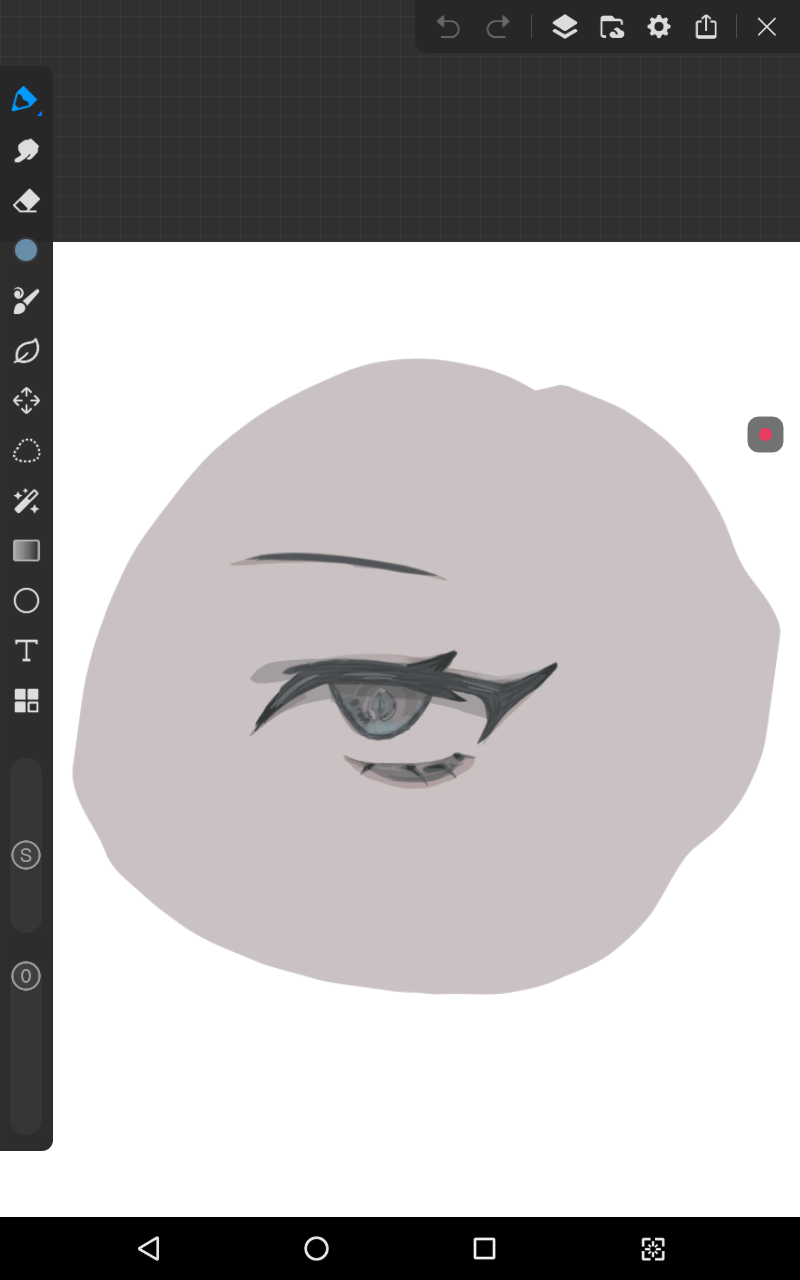Activate the Transform move tool
Screen dimensions: 800x1280
pos(26,401)
